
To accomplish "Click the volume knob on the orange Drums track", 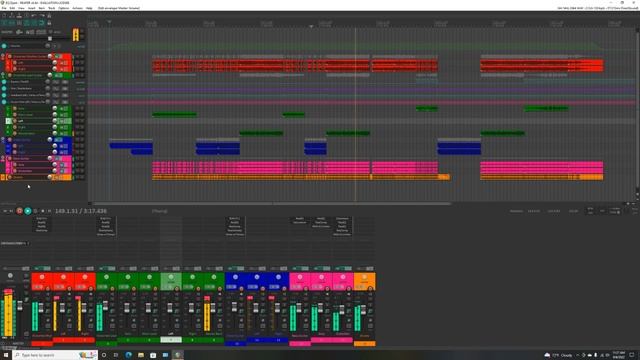I will point(50,177).
